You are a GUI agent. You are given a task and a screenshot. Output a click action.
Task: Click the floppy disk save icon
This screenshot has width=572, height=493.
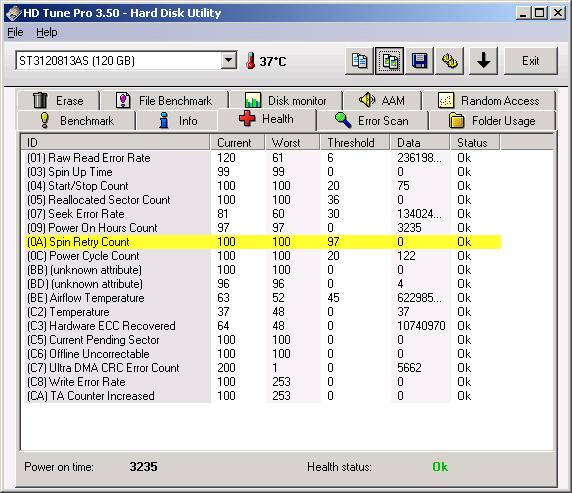pos(420,61)
